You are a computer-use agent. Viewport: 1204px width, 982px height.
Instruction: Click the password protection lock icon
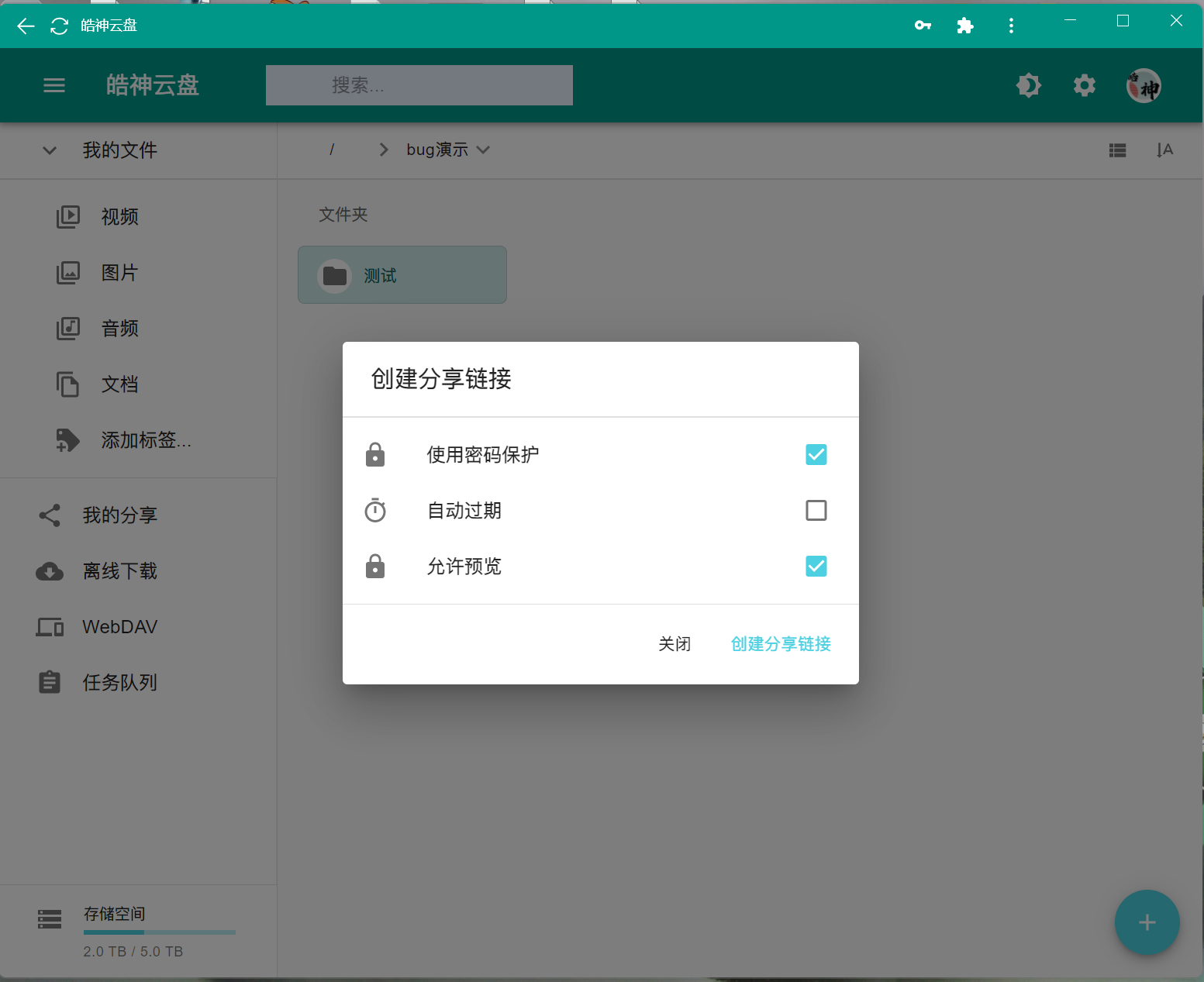click(x=375, y=454)
